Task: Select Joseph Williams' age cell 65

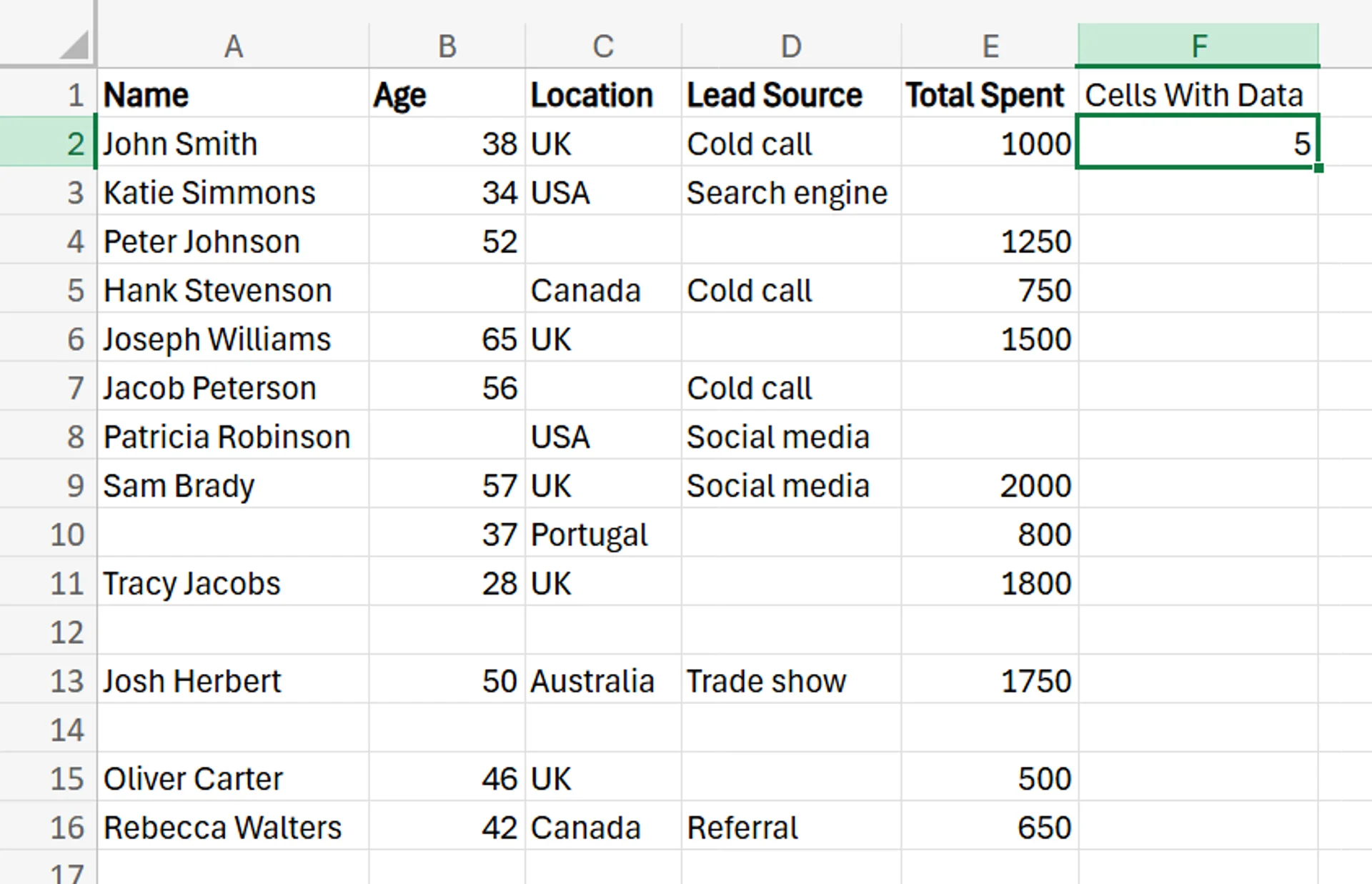Action: (447, 338)
